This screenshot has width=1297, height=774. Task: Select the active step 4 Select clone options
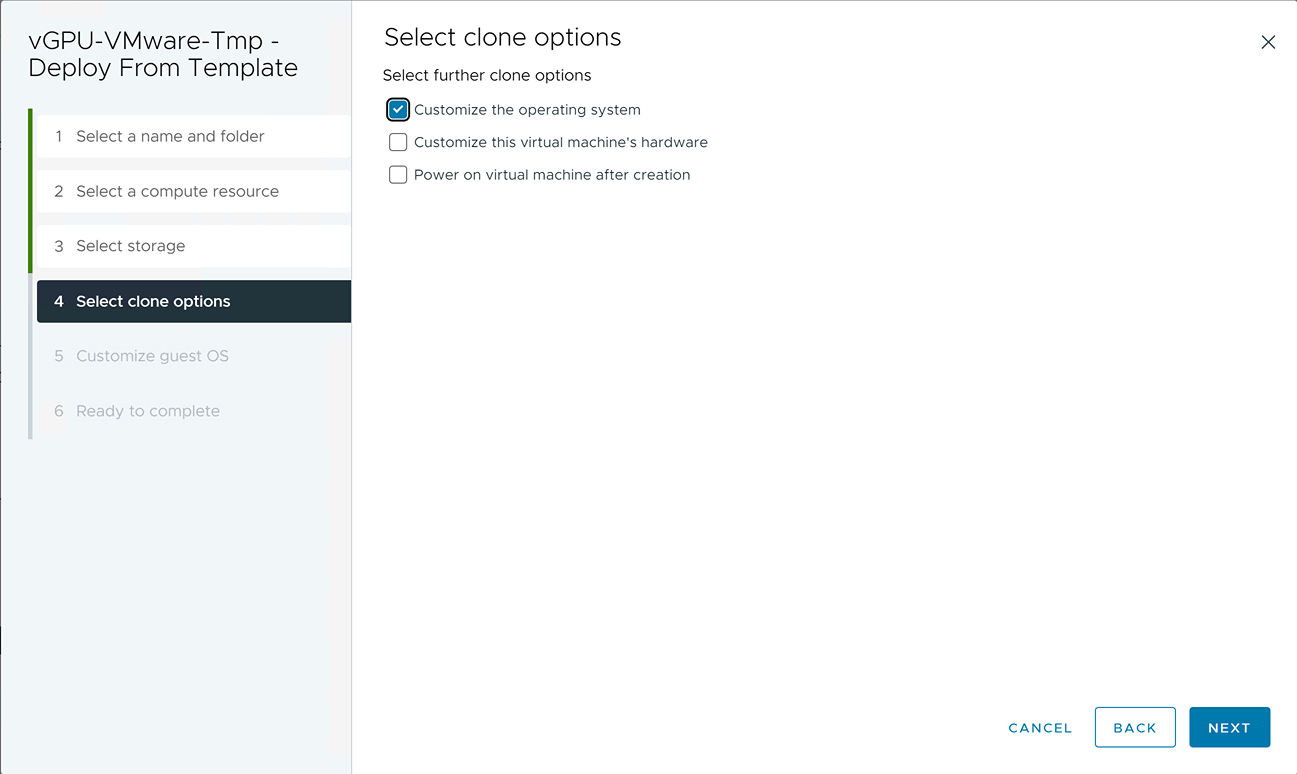(153, 301)
